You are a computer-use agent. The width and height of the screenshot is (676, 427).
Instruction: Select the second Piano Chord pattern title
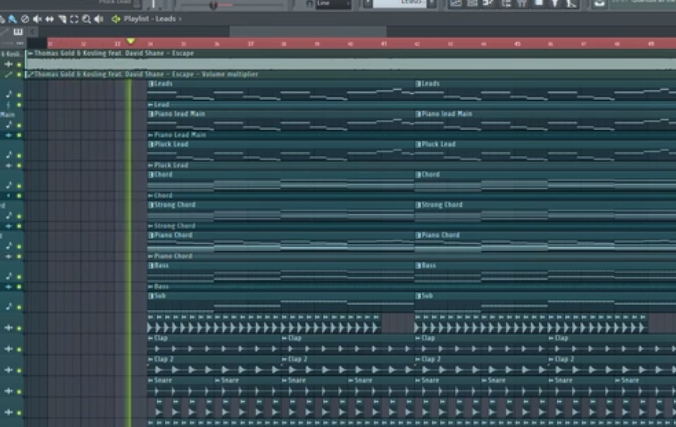[x=441, y=235]
